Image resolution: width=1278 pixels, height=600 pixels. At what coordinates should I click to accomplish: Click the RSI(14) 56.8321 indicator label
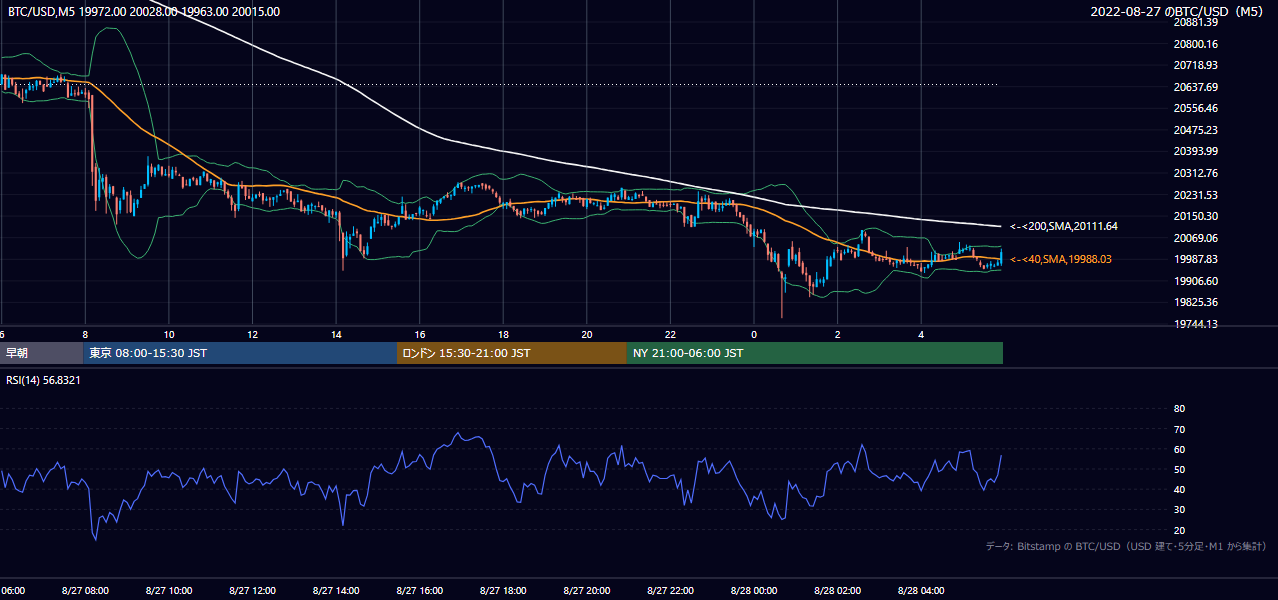[44, 380]
